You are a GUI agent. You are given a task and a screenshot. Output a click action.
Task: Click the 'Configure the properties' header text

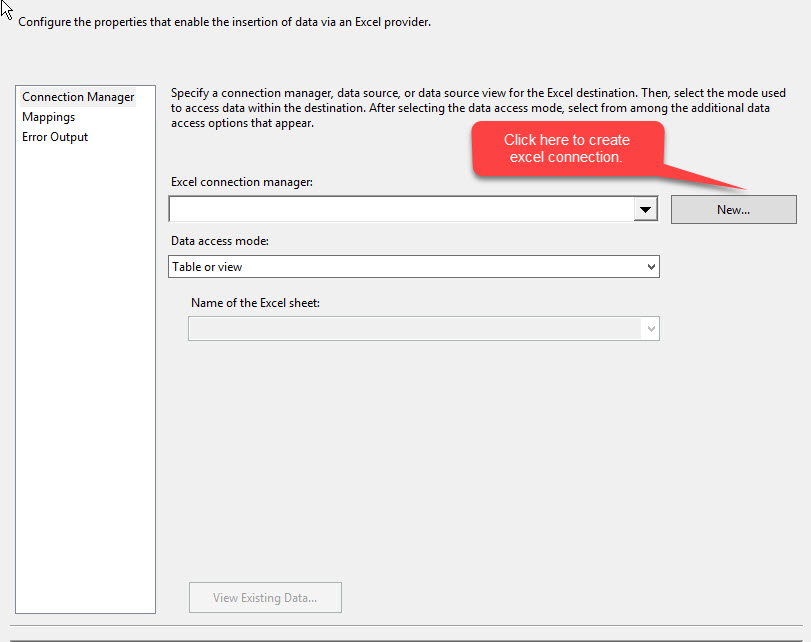(224, 22)
